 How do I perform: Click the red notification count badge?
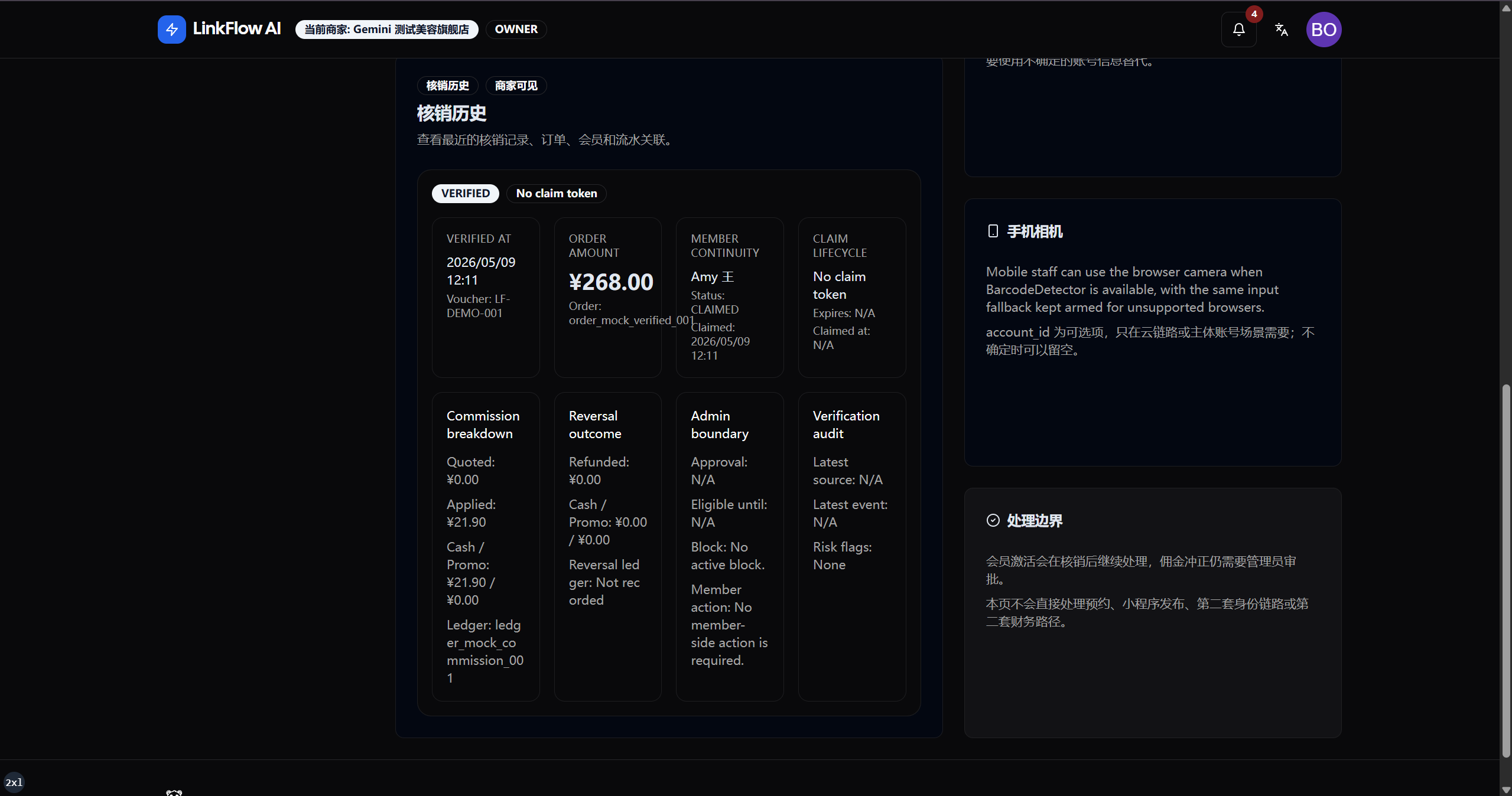coord(1254,14)
